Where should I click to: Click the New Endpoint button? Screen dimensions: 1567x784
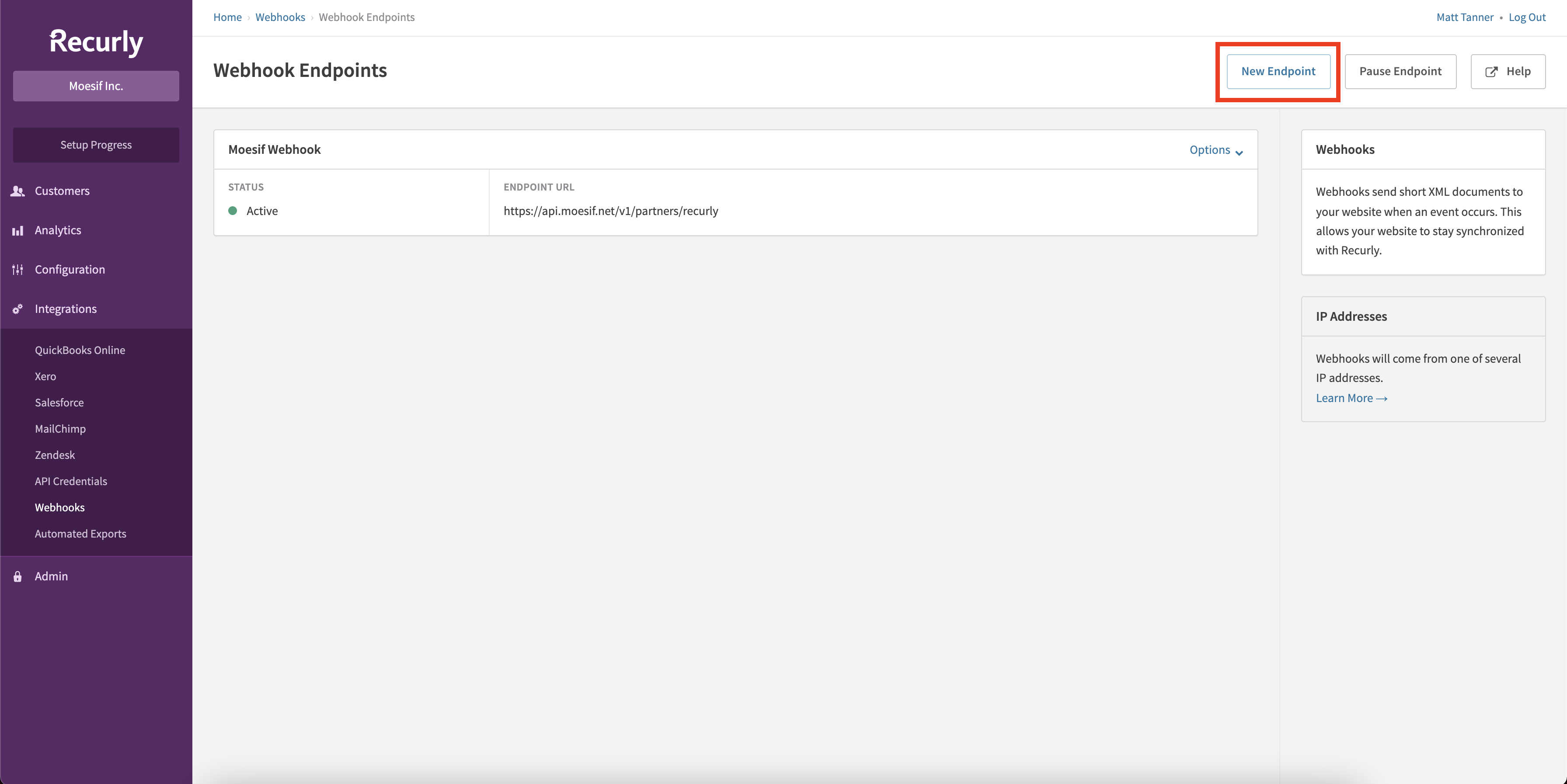[x=1278, y=71]
